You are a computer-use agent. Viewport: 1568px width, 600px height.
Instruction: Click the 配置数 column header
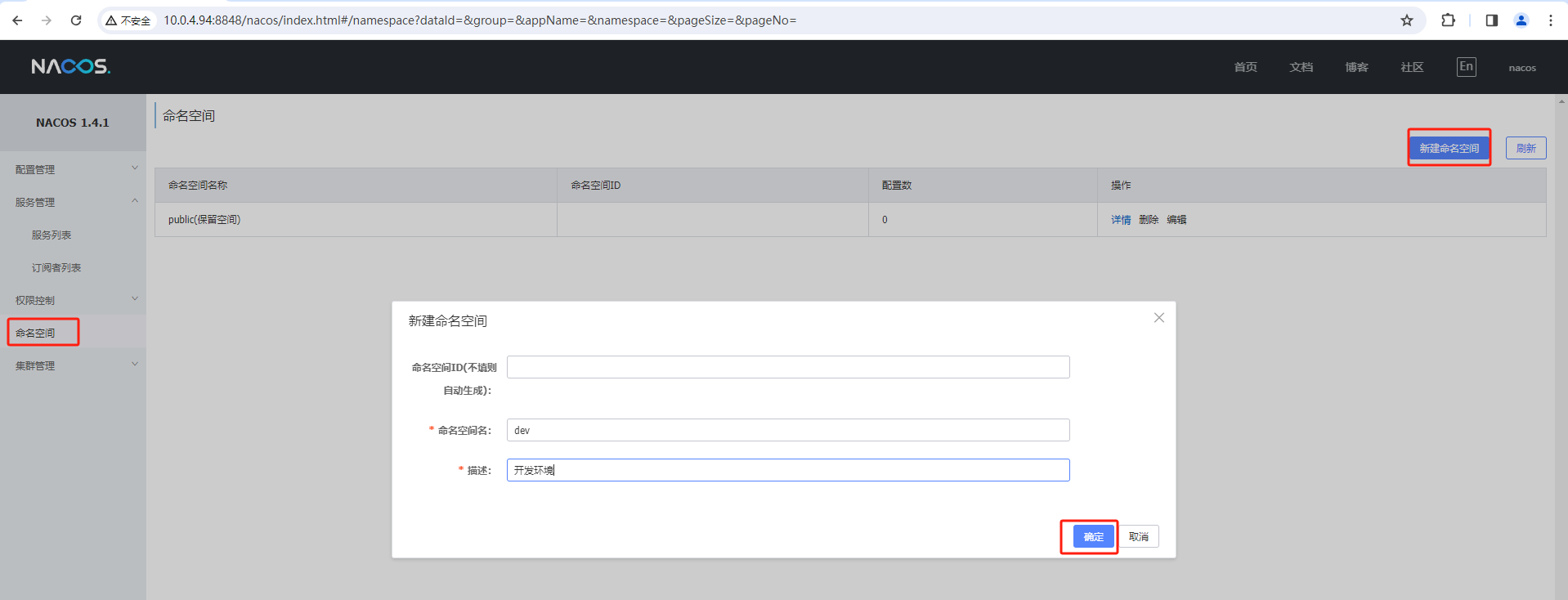click(x=983, y=186)
